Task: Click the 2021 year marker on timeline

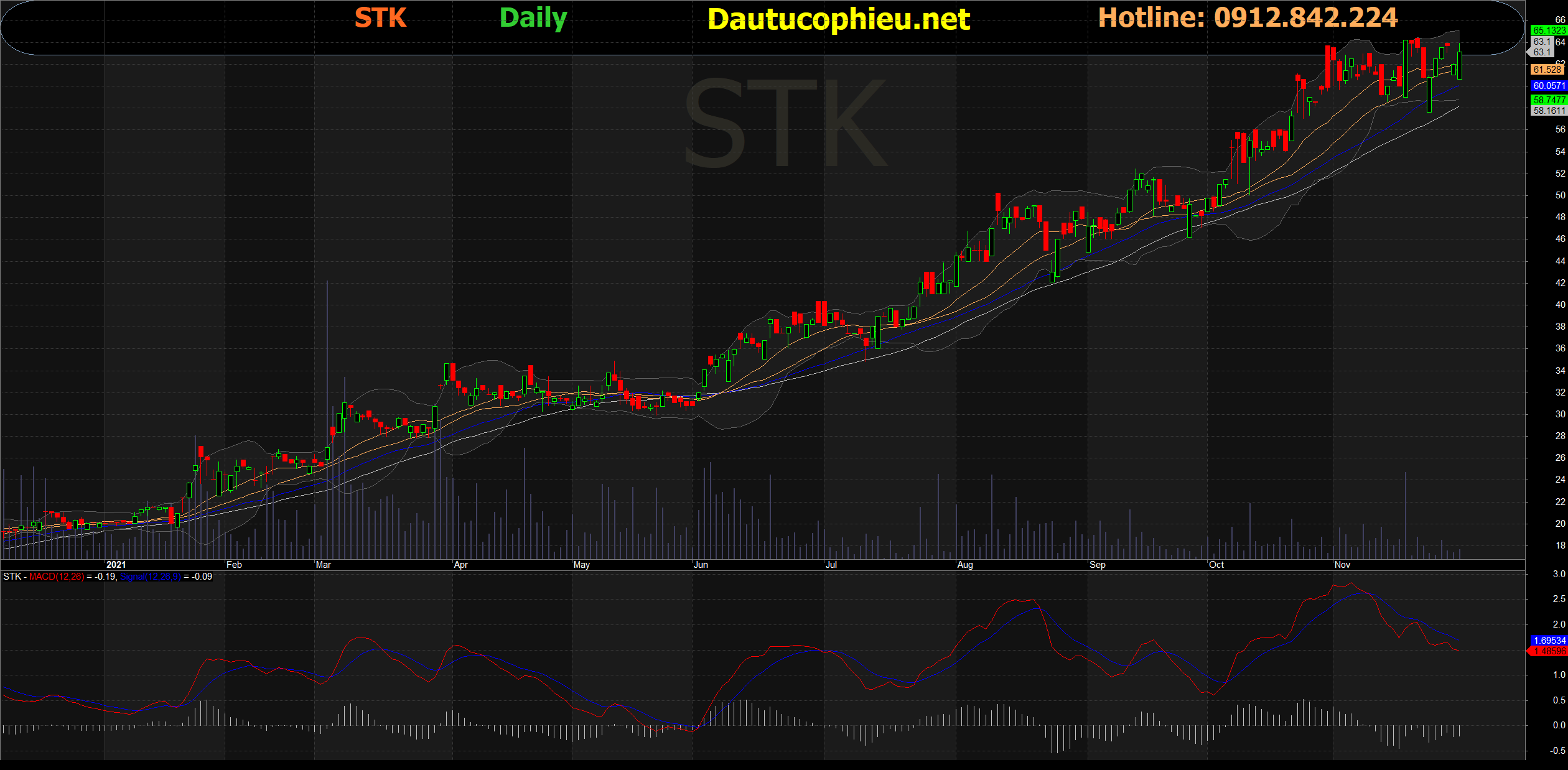Action: coord(116,565)
